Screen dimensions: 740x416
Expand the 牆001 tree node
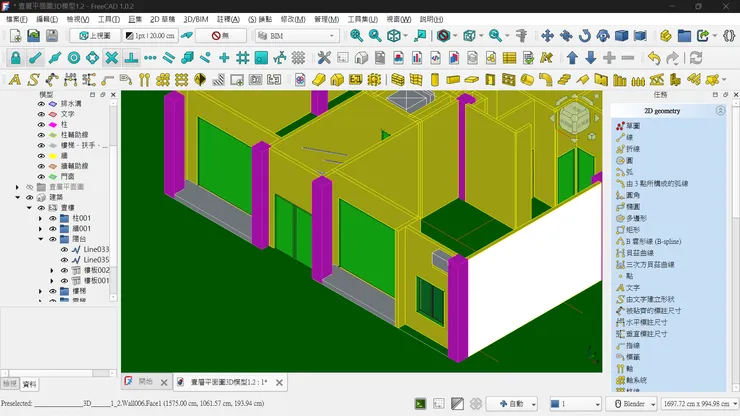click(x=40, y=229)
